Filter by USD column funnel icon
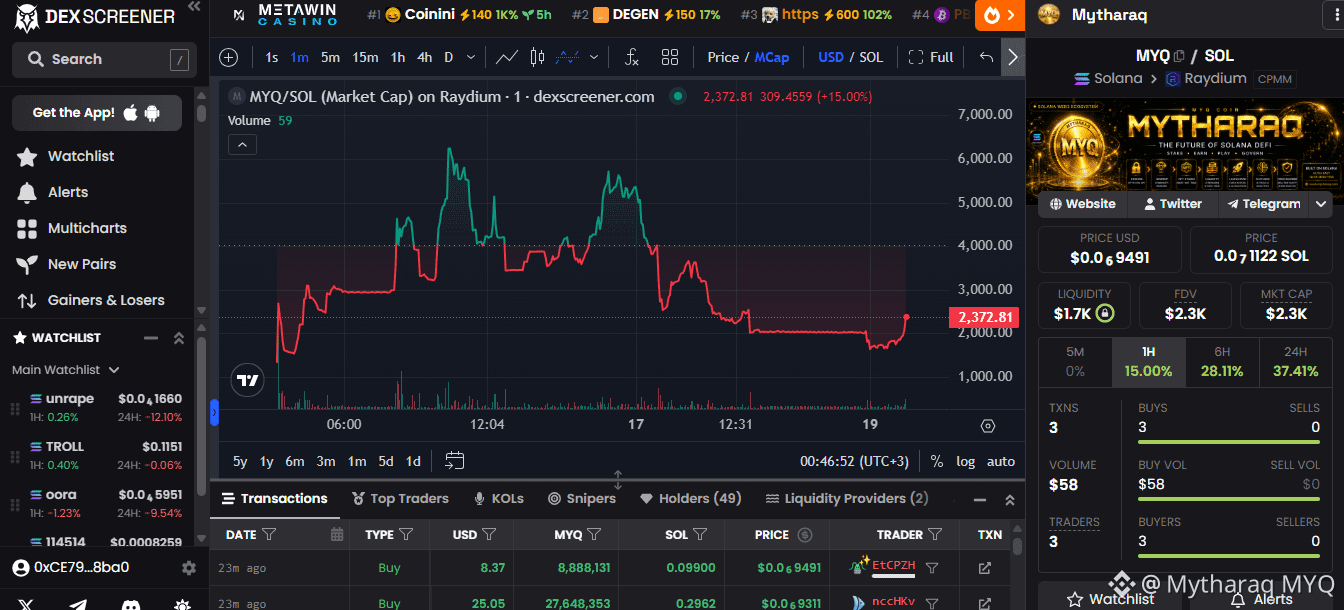1344x610 pixels. coord(489,534)
